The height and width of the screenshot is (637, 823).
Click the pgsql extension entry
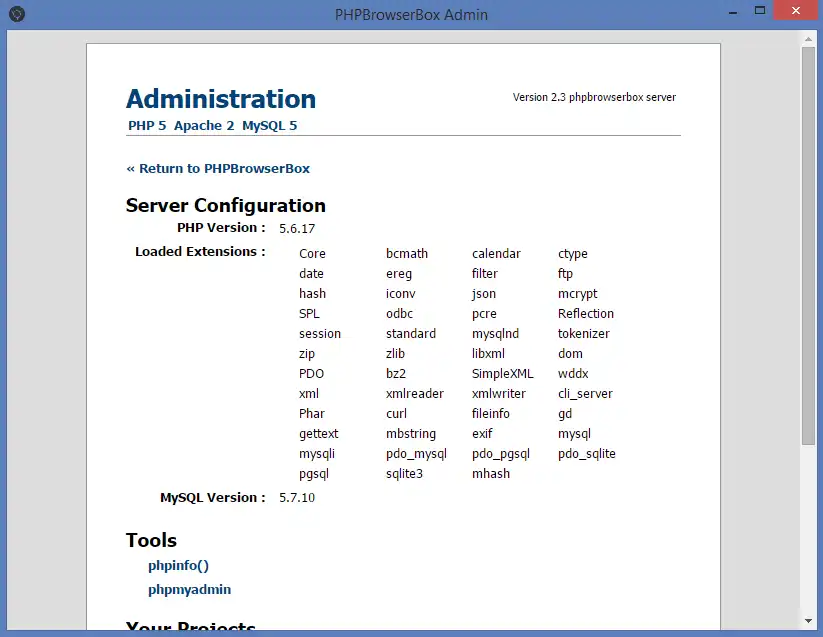pos(314,474)
